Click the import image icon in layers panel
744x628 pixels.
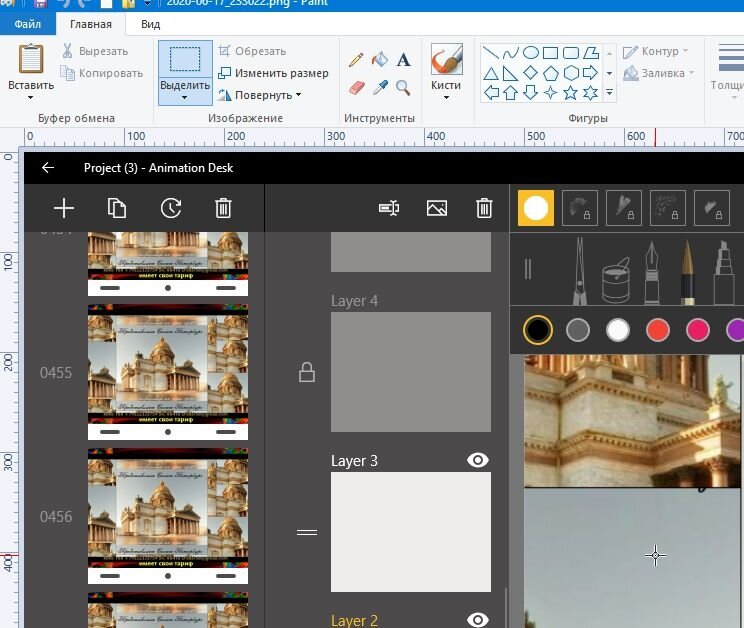tap(437, 208)
